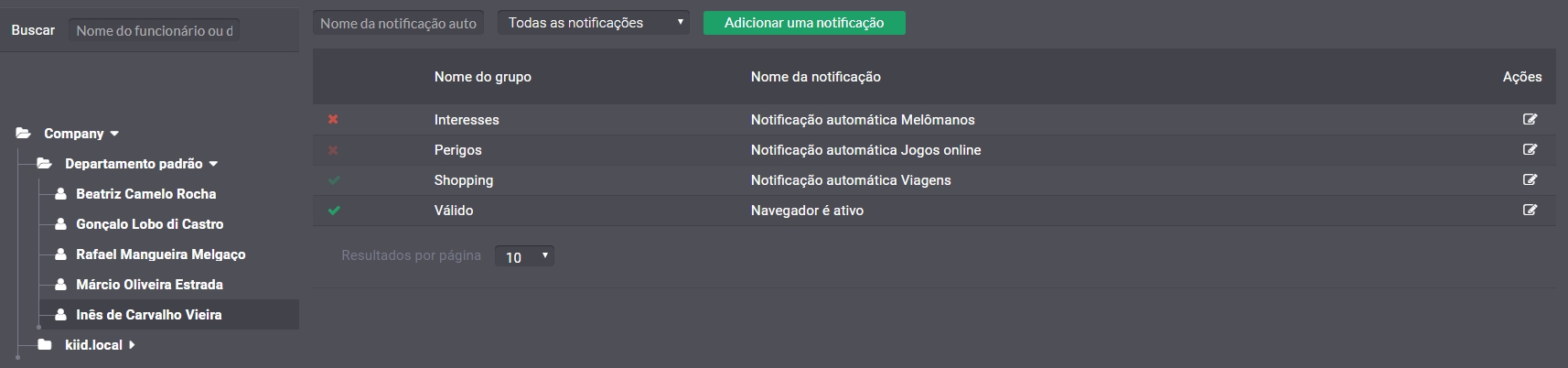Viewport: 1568px width, 368px height.
Task: Click the kiid.local folder icon
Action: 44,344
